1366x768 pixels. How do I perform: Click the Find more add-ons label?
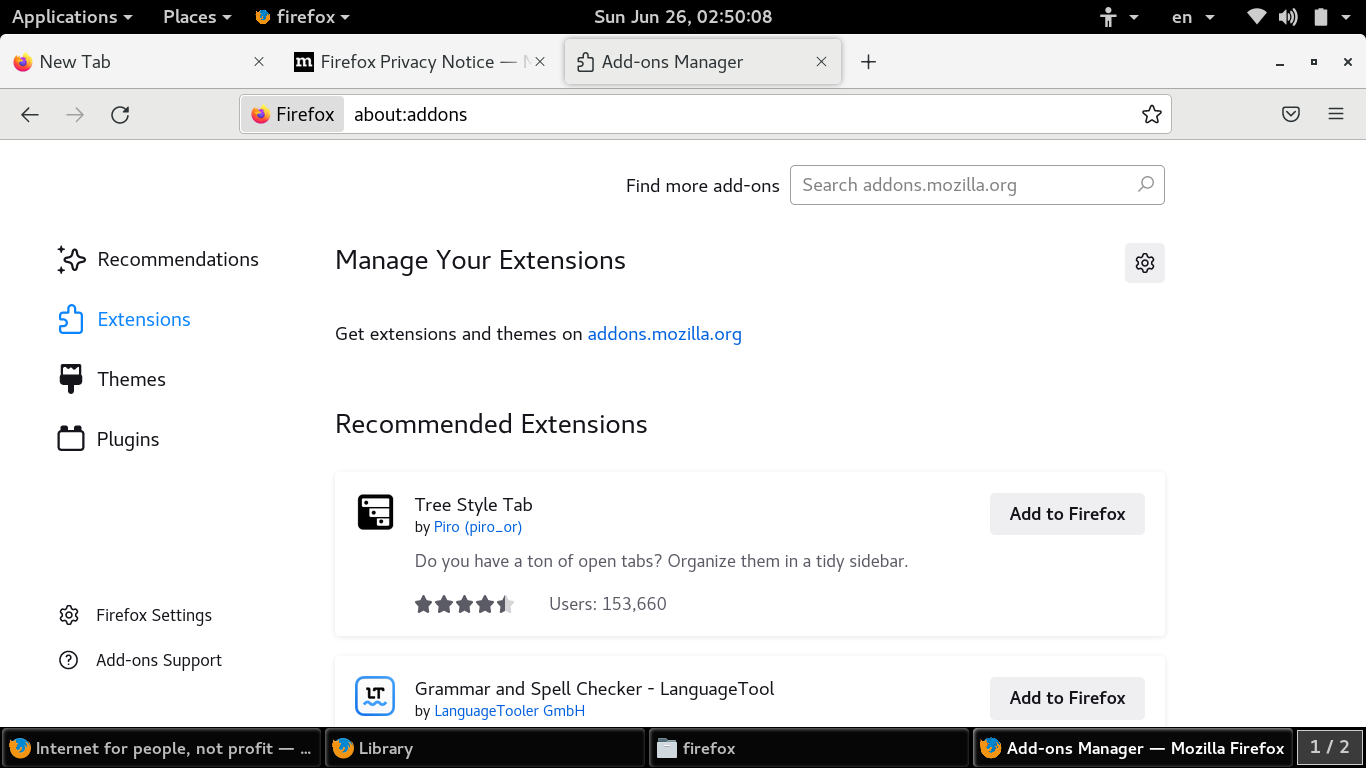pos(703,186)
